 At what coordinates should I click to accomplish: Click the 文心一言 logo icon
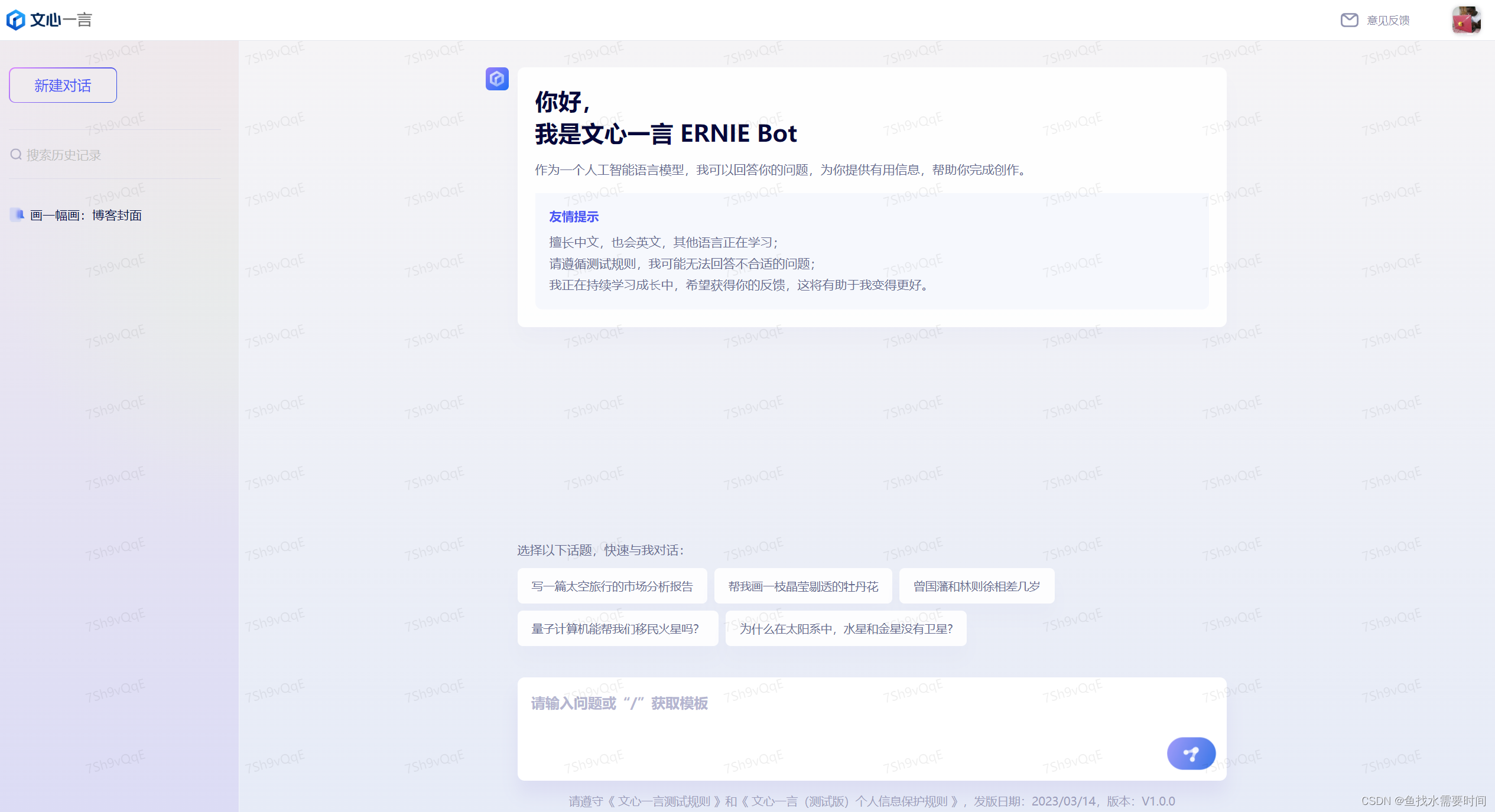pyautogui.click(x=16, y=20)
